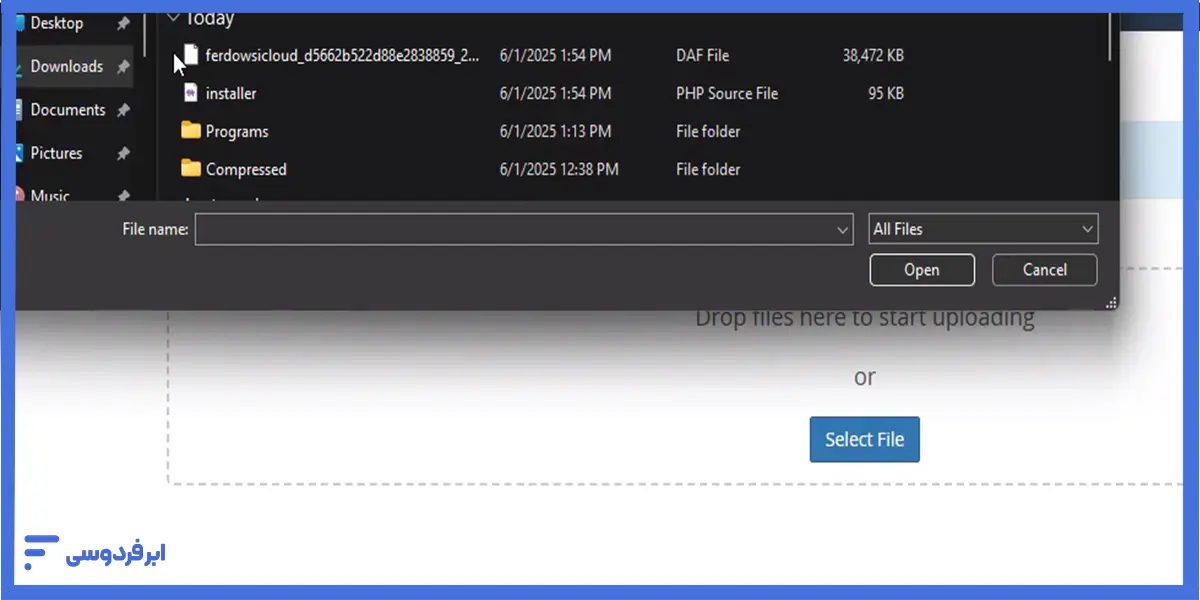The image size is (1200, 600).
Task: Open the All Files type dropdown
Action: pyautogui.click(x=984, y=229)
